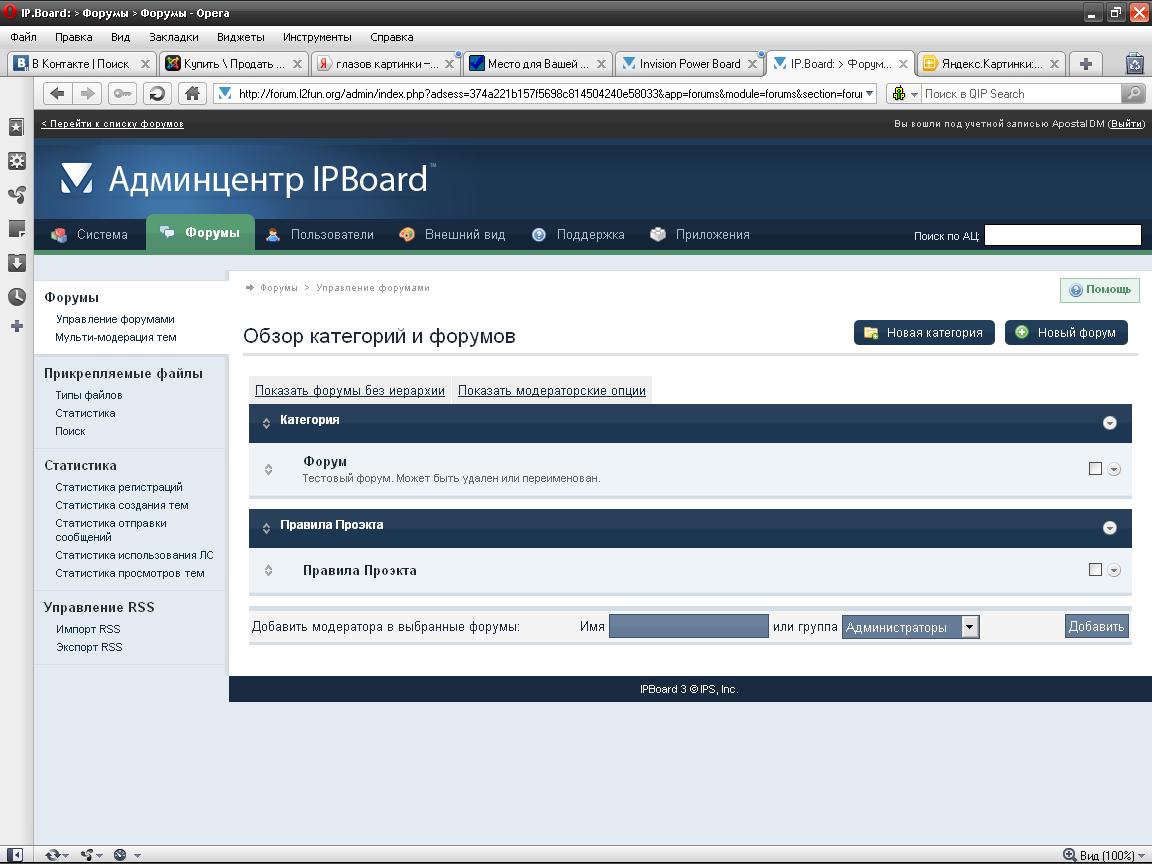Open the closed tabs trash icon
This screenshot has width=1152, height=864.
[1135, 64]
